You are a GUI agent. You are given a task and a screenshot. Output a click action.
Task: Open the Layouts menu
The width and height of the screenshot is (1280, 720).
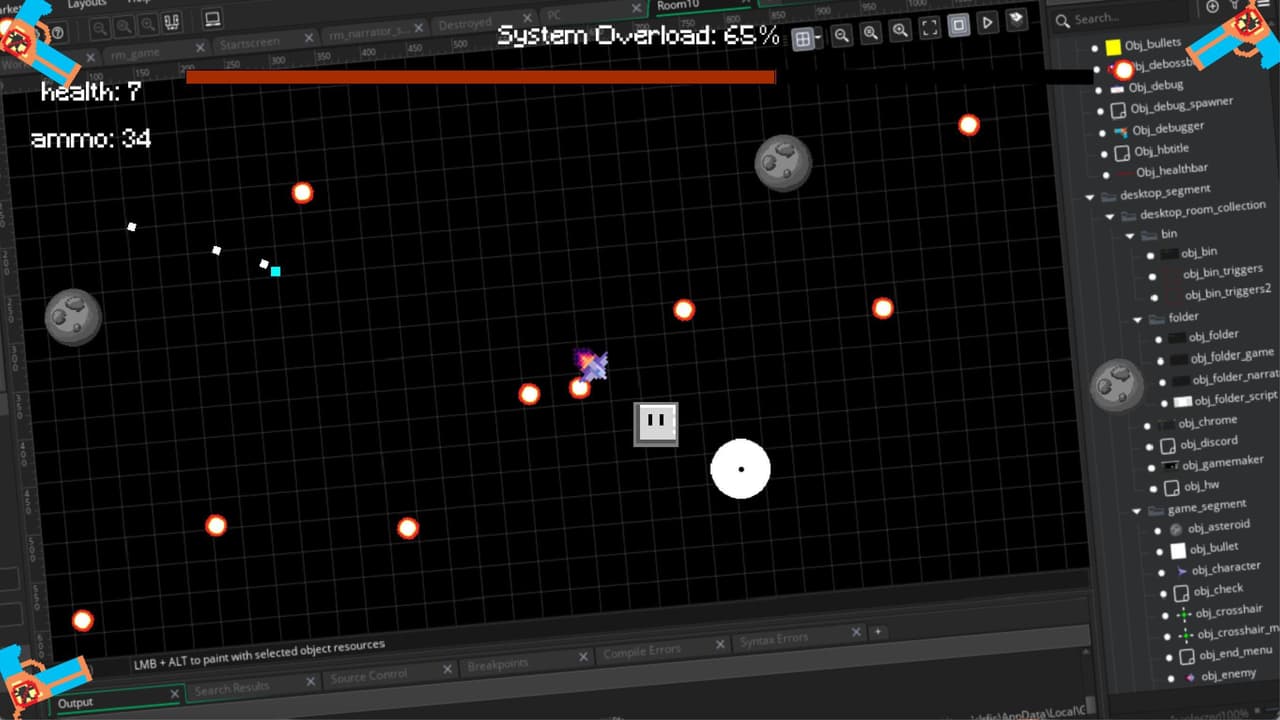(x=87, y=4)
